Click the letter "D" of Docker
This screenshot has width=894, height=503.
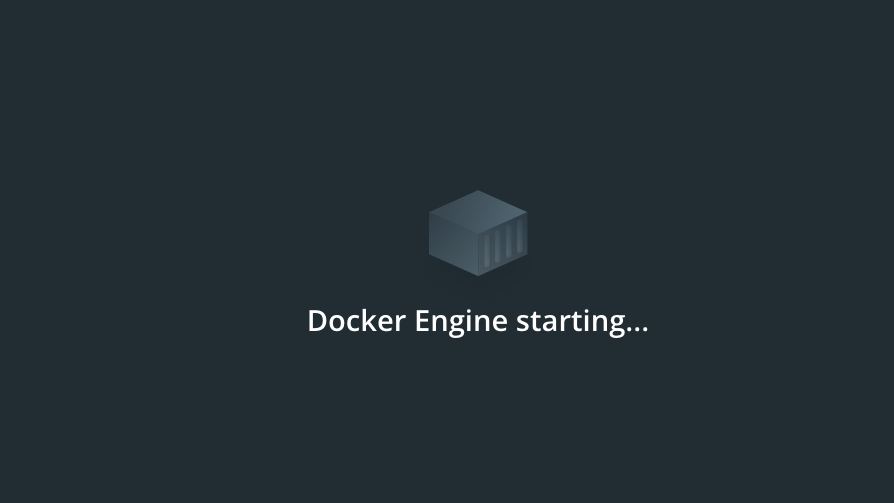(x=318, y=321)
